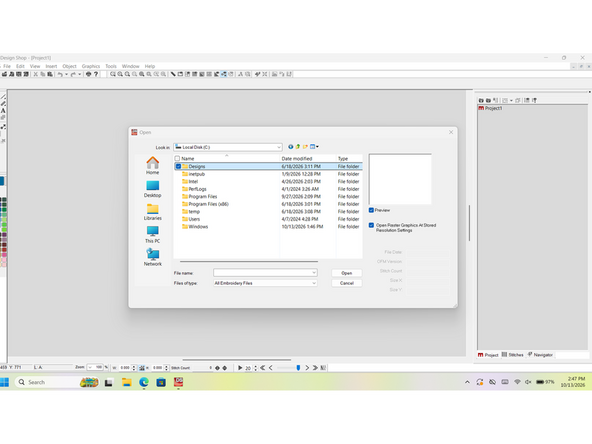Open the Graphics menu
The image size is (592, 444).
coord(91,66)
